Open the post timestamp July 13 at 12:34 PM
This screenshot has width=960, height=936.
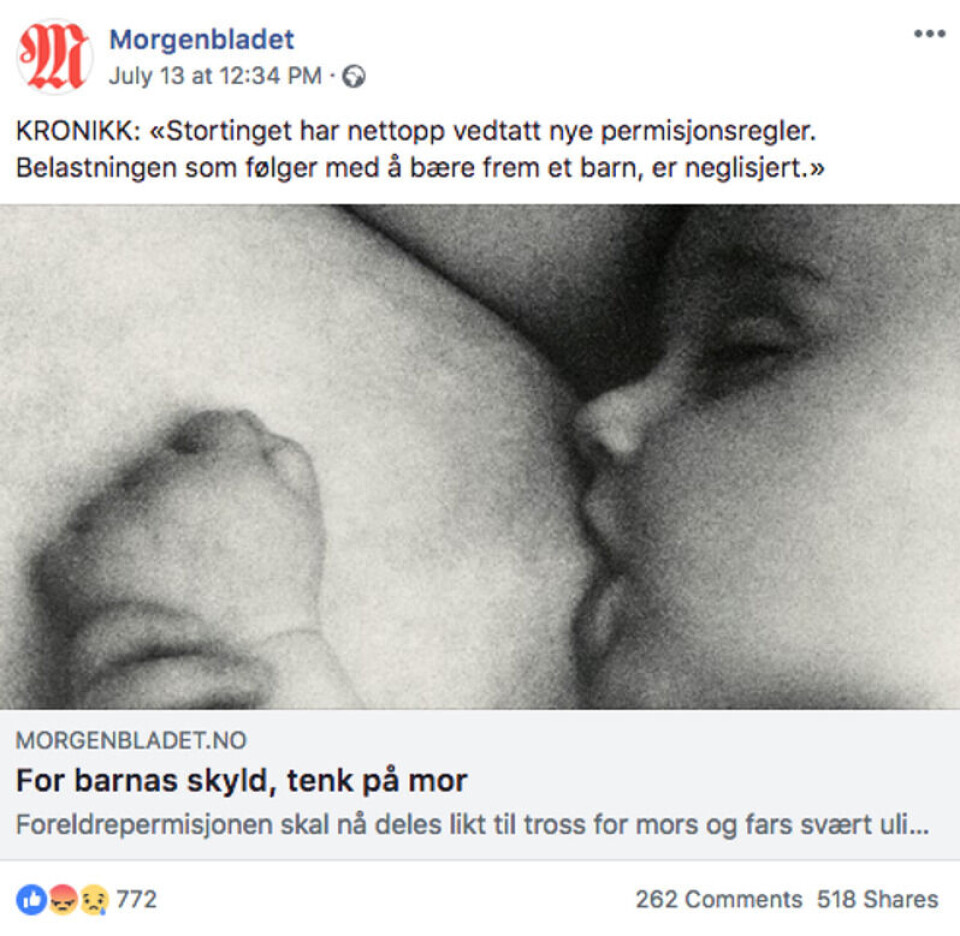click(215, 76)
